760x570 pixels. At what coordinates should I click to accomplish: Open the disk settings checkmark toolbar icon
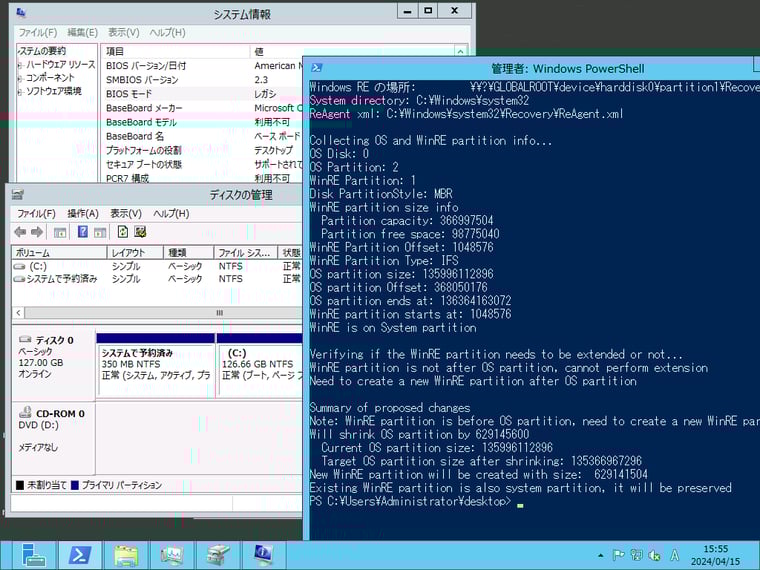point(140,232)
